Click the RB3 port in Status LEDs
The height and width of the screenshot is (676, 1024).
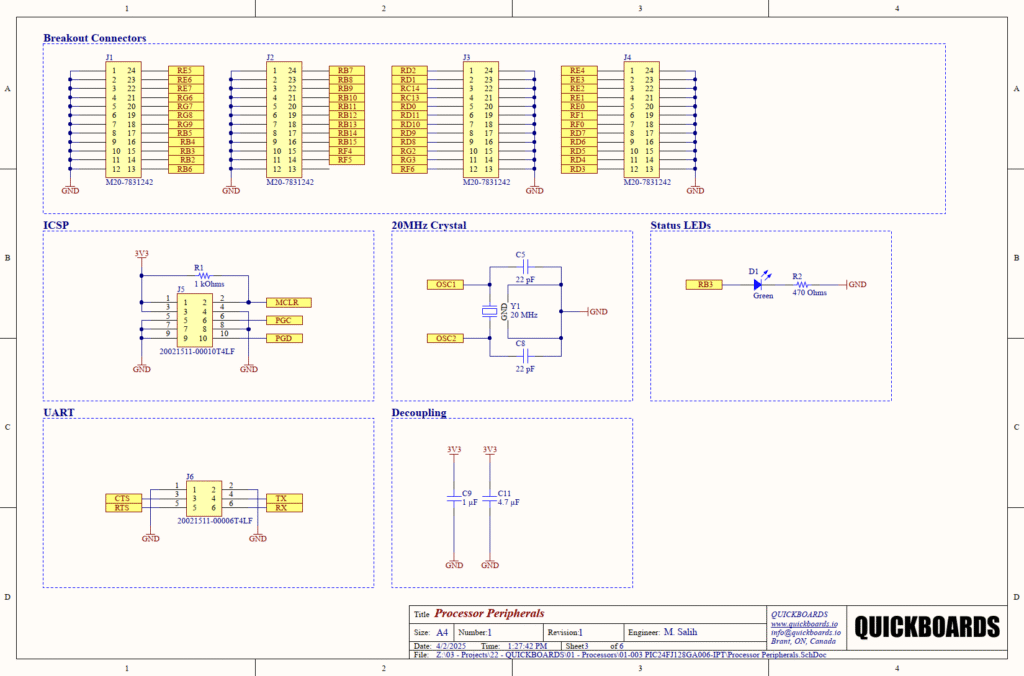tap(704, 285)
